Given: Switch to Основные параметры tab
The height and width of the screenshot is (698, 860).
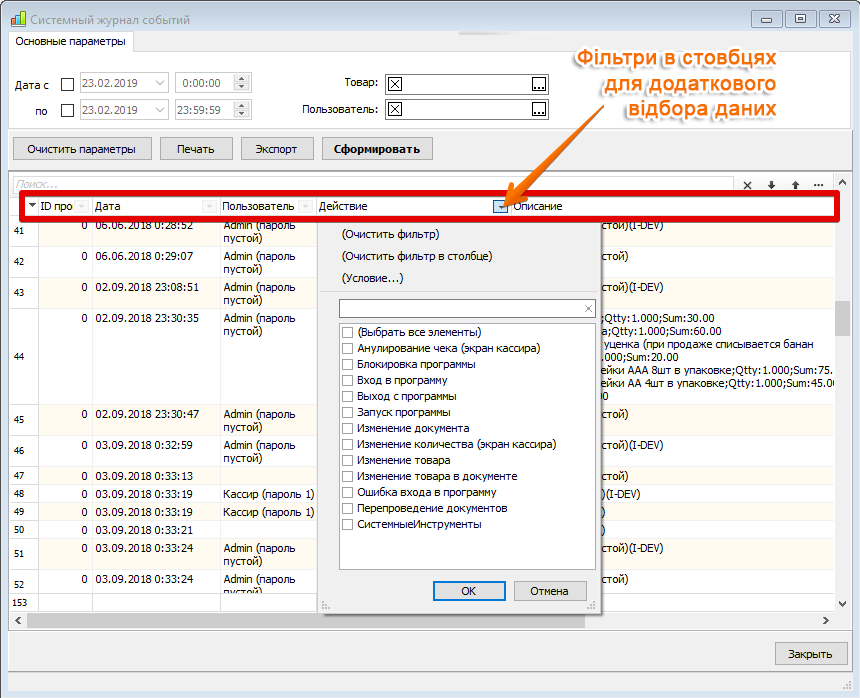Looking at the screenshot, I should 70,41.
